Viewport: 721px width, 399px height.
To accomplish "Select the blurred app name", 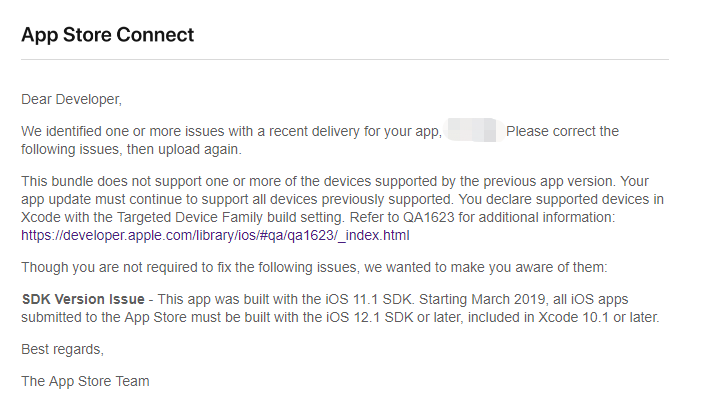I will click(x=473, y=131).
